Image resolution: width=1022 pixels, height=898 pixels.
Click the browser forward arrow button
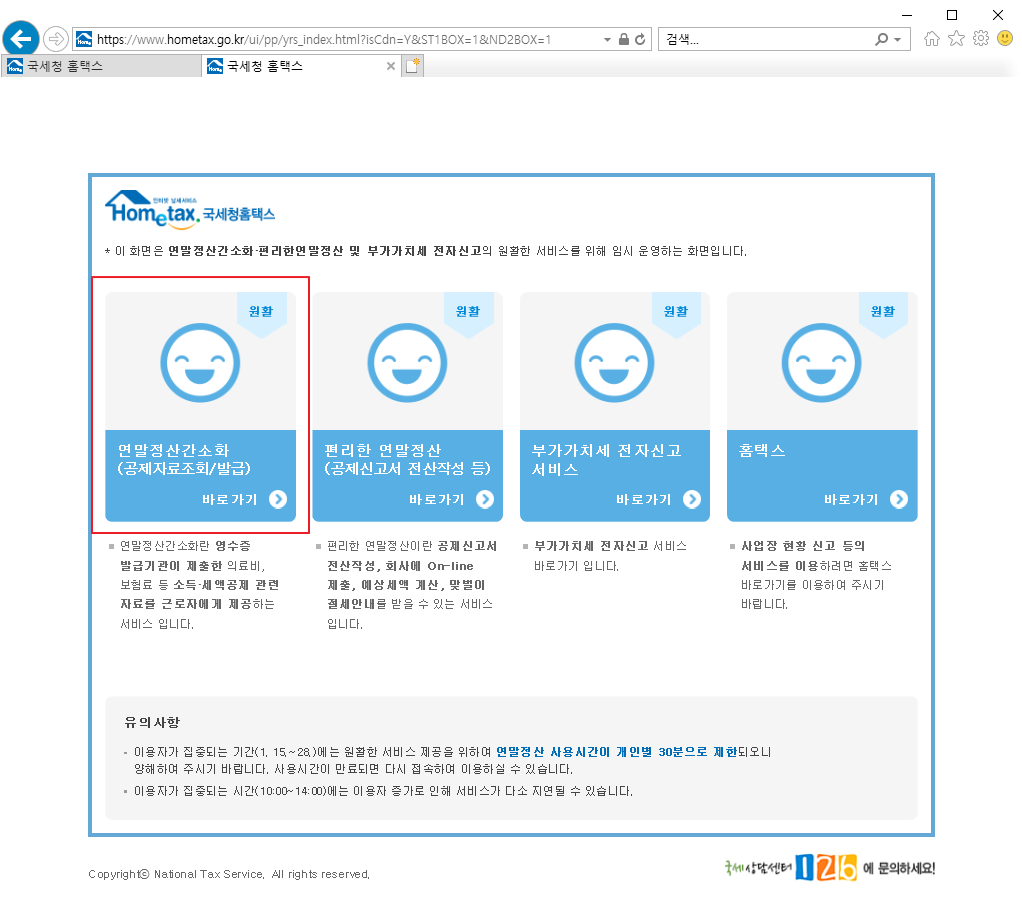click(x=56, y=39)
